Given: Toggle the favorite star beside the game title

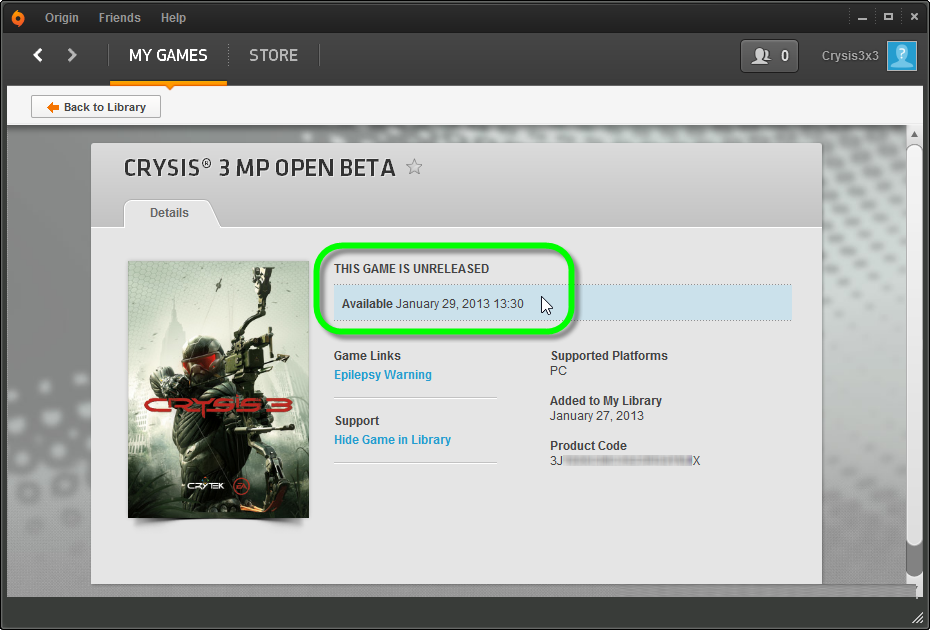Looking at the screenshot, I should tap(413, 167).
